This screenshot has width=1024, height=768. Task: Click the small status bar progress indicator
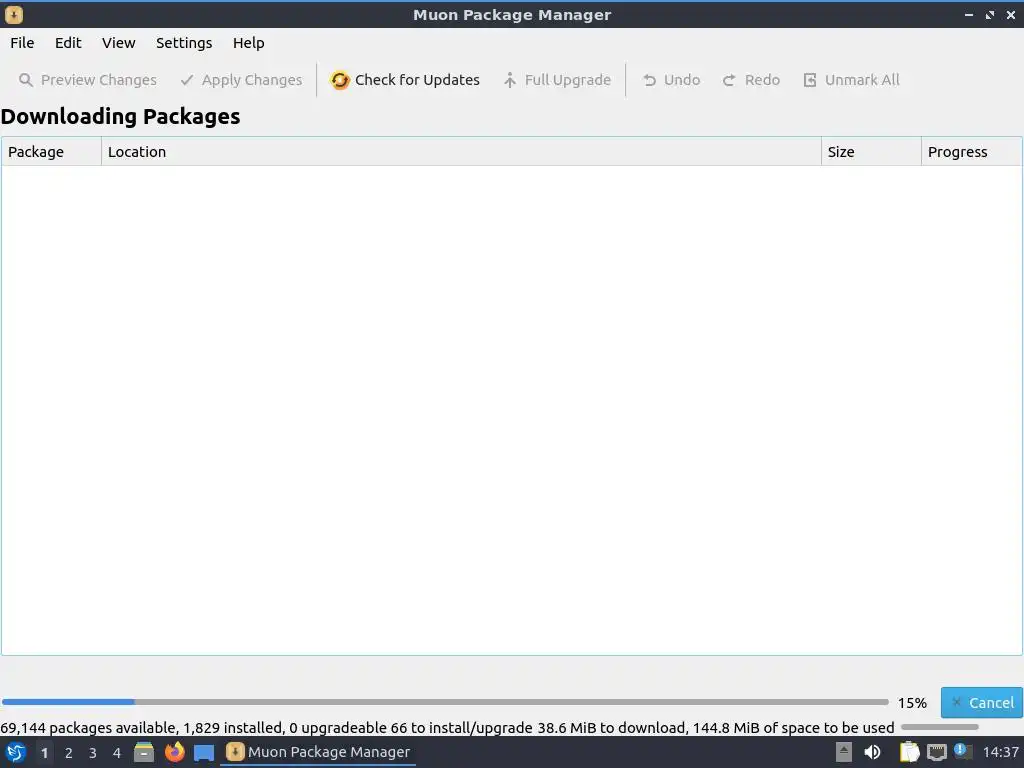point(939,727)
